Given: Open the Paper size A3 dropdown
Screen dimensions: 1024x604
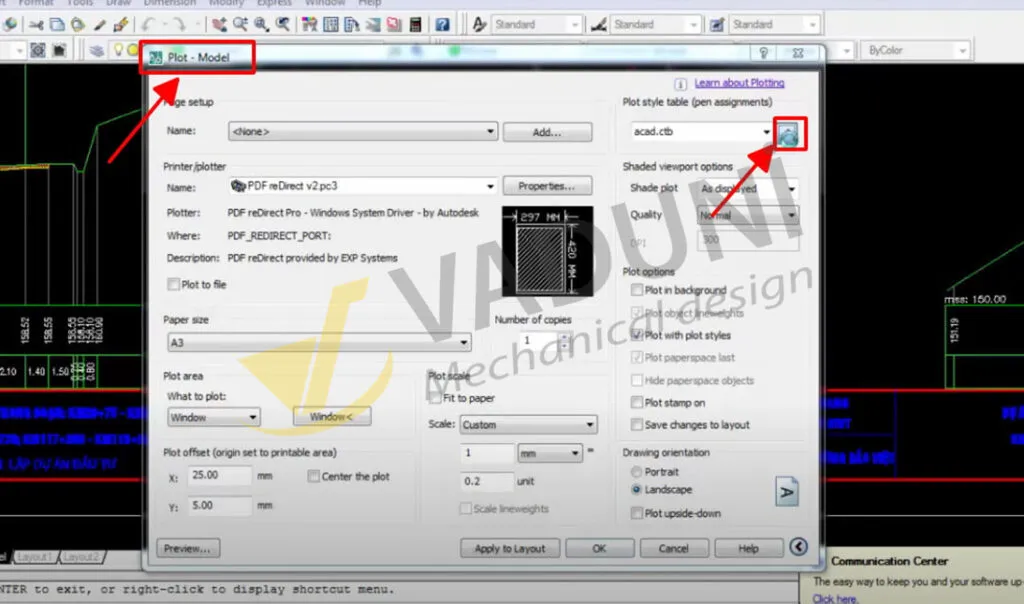Looking at the screenshot, I should click(x=464, y=341).
